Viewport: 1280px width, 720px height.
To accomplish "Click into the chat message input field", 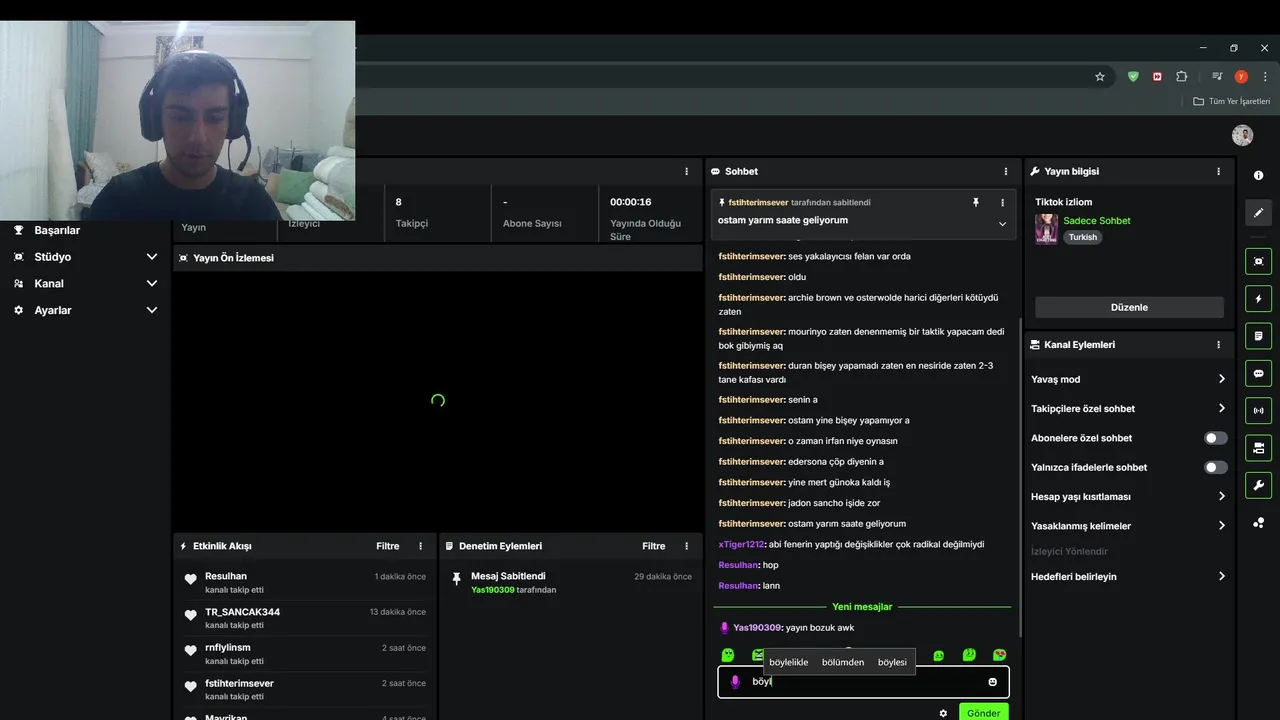I will tap(863, 682).
